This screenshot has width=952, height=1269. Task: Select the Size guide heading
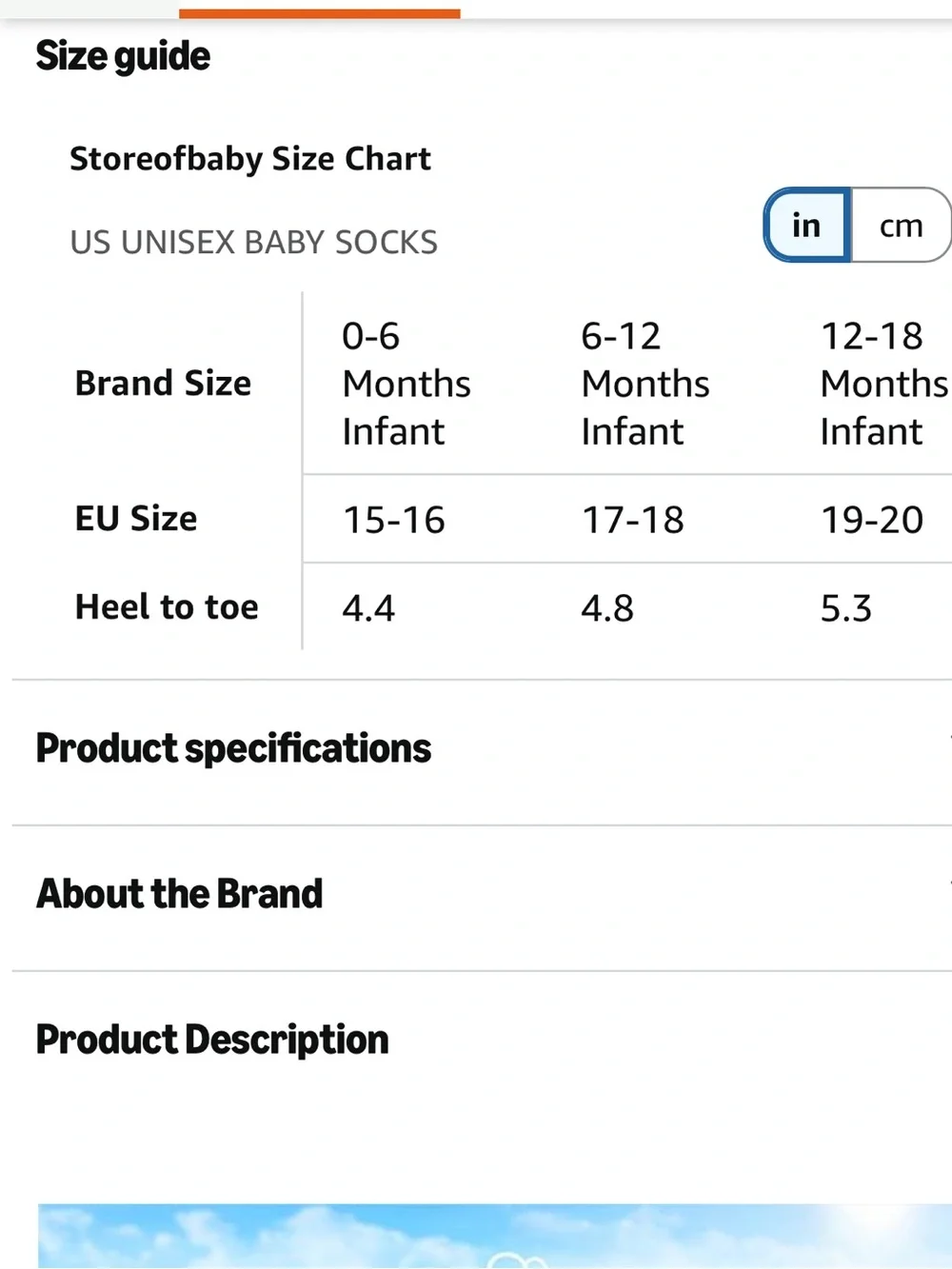tap(123, 56)
